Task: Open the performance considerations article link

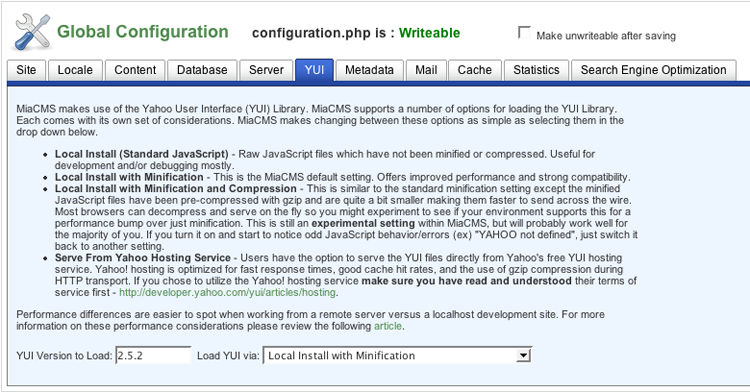Action: pos(387,326)
